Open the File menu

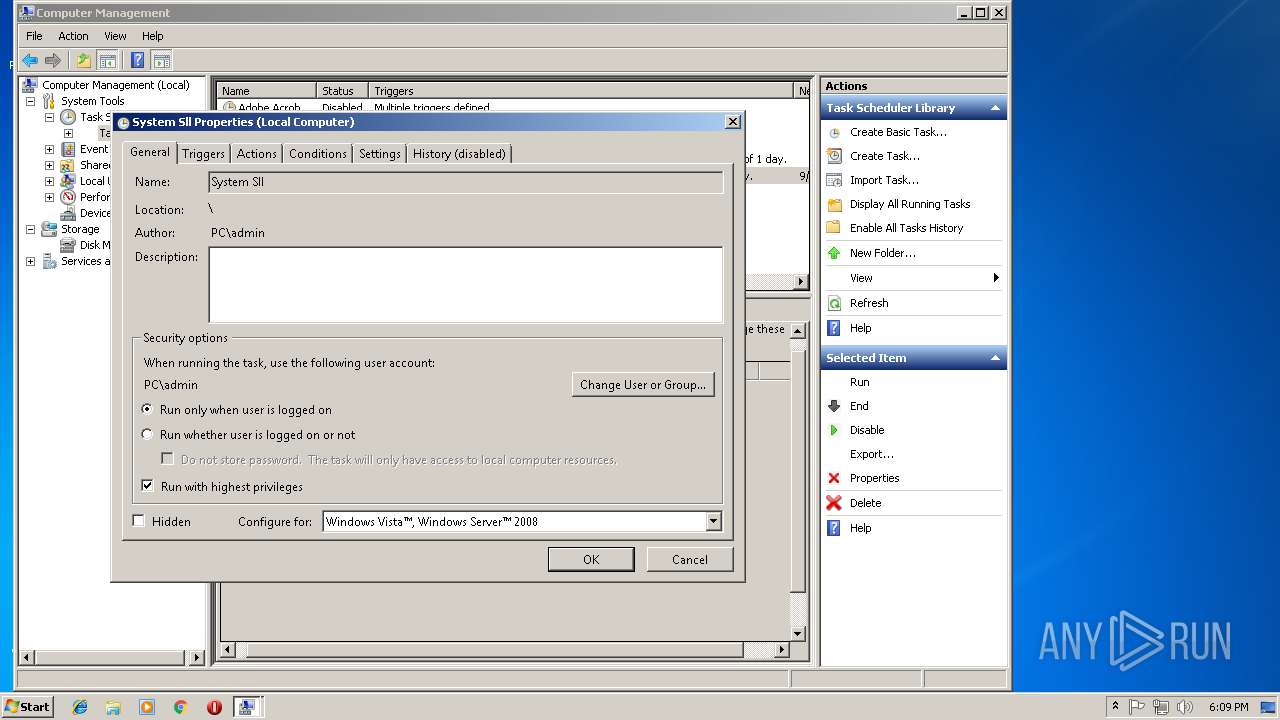coord(34,36)
